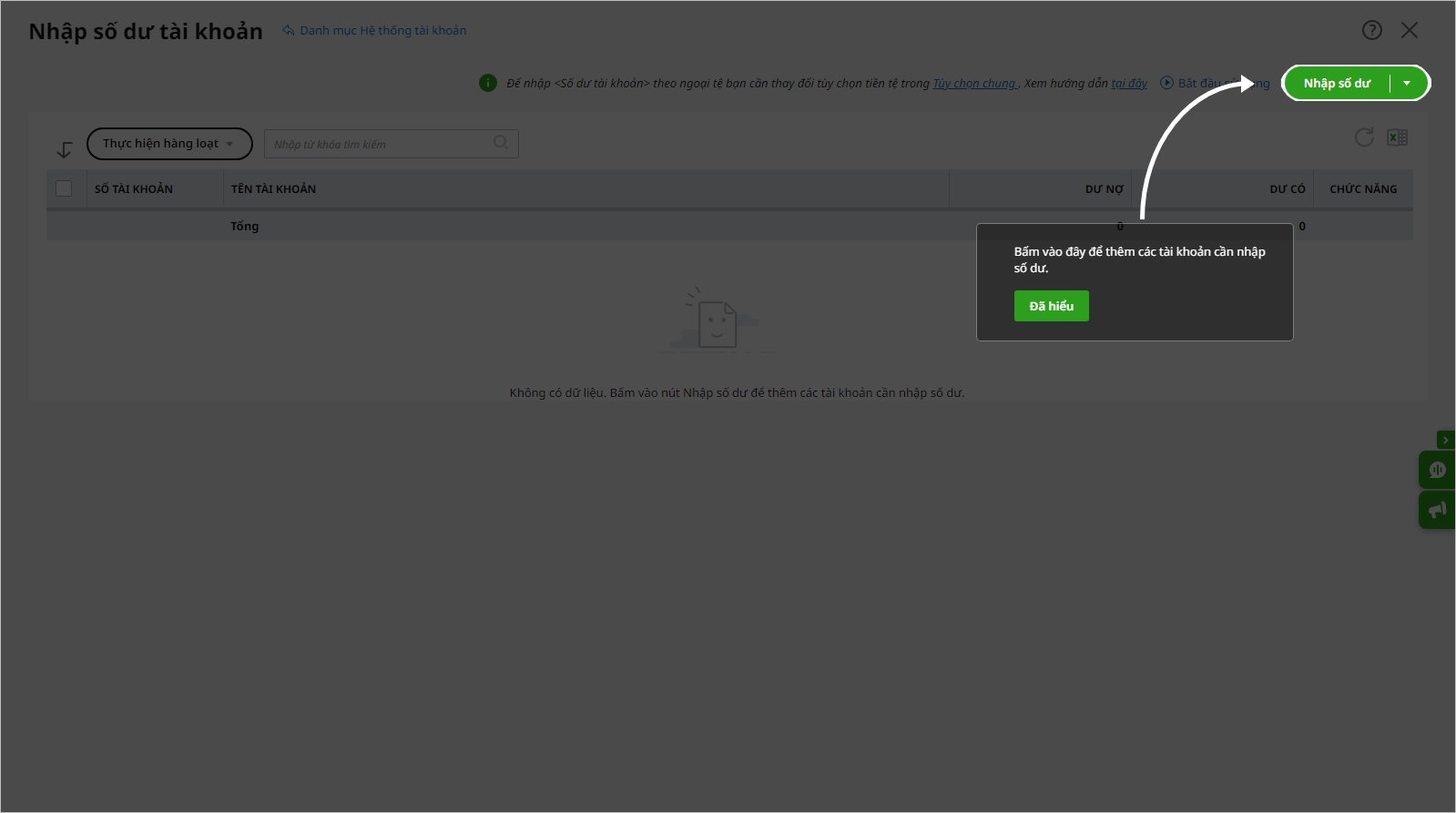Tick the select-all checkbox in table header
Viewport: 1456px width, 813px height.
[64, 188]
